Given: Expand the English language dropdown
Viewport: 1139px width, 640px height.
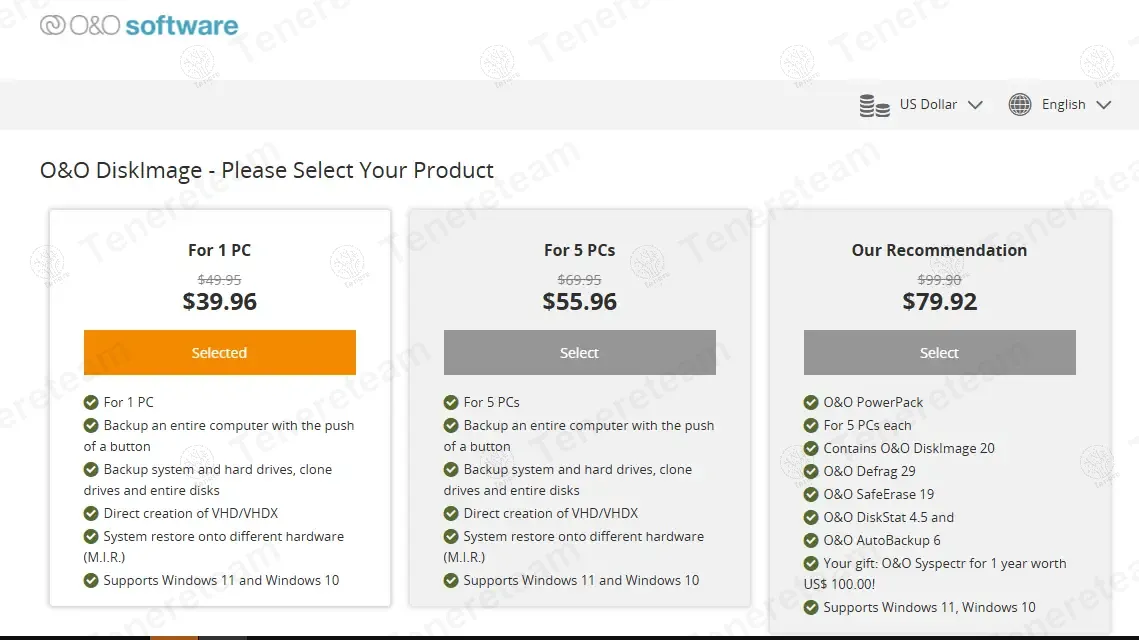Looking at the screenshot, I should (1064, 105).
